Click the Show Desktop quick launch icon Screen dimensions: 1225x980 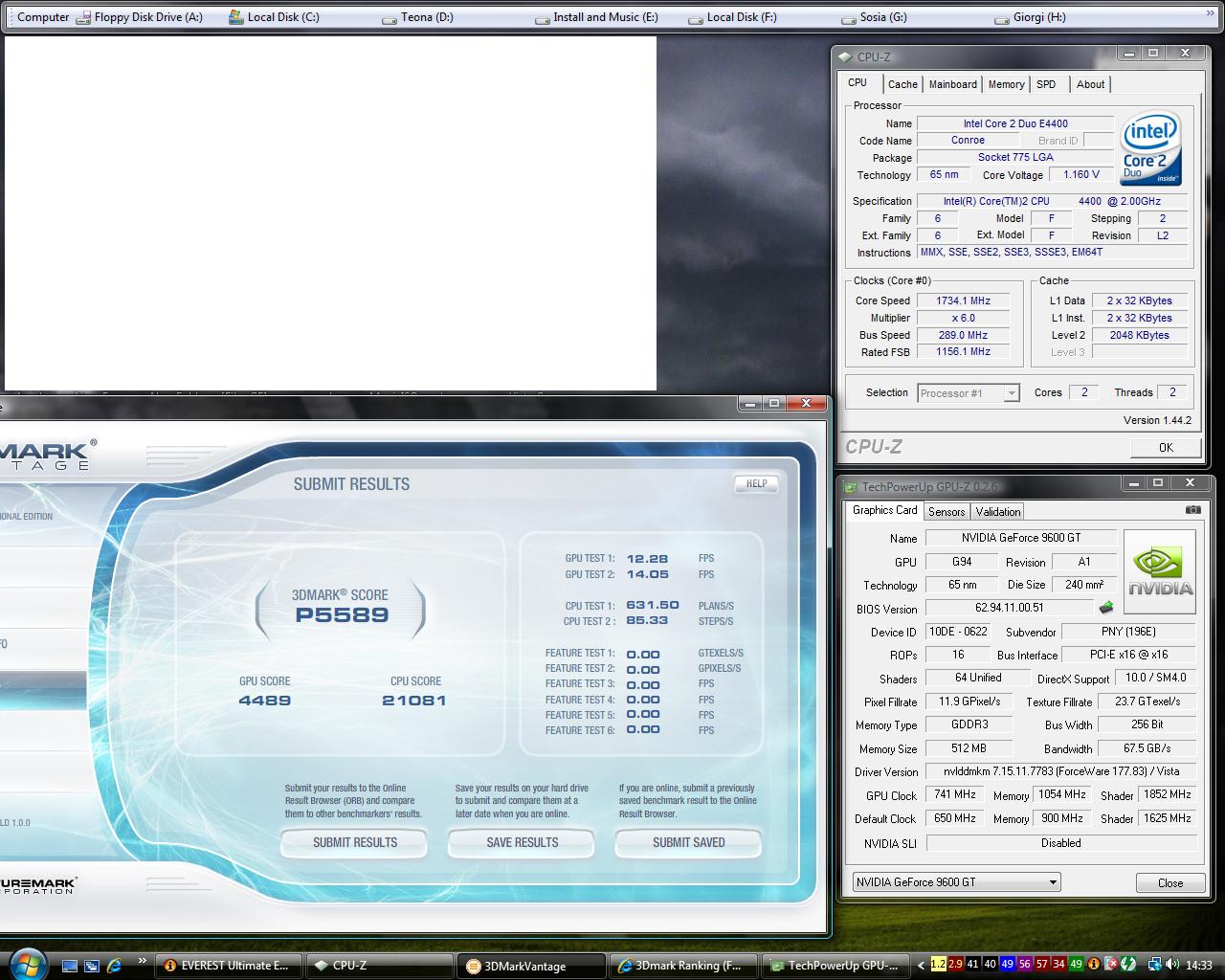pos(70,966)
